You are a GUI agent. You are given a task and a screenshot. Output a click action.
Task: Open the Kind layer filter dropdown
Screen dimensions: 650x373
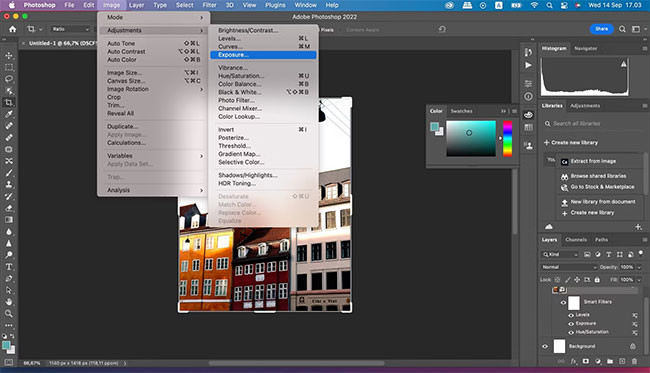[560, 254]
